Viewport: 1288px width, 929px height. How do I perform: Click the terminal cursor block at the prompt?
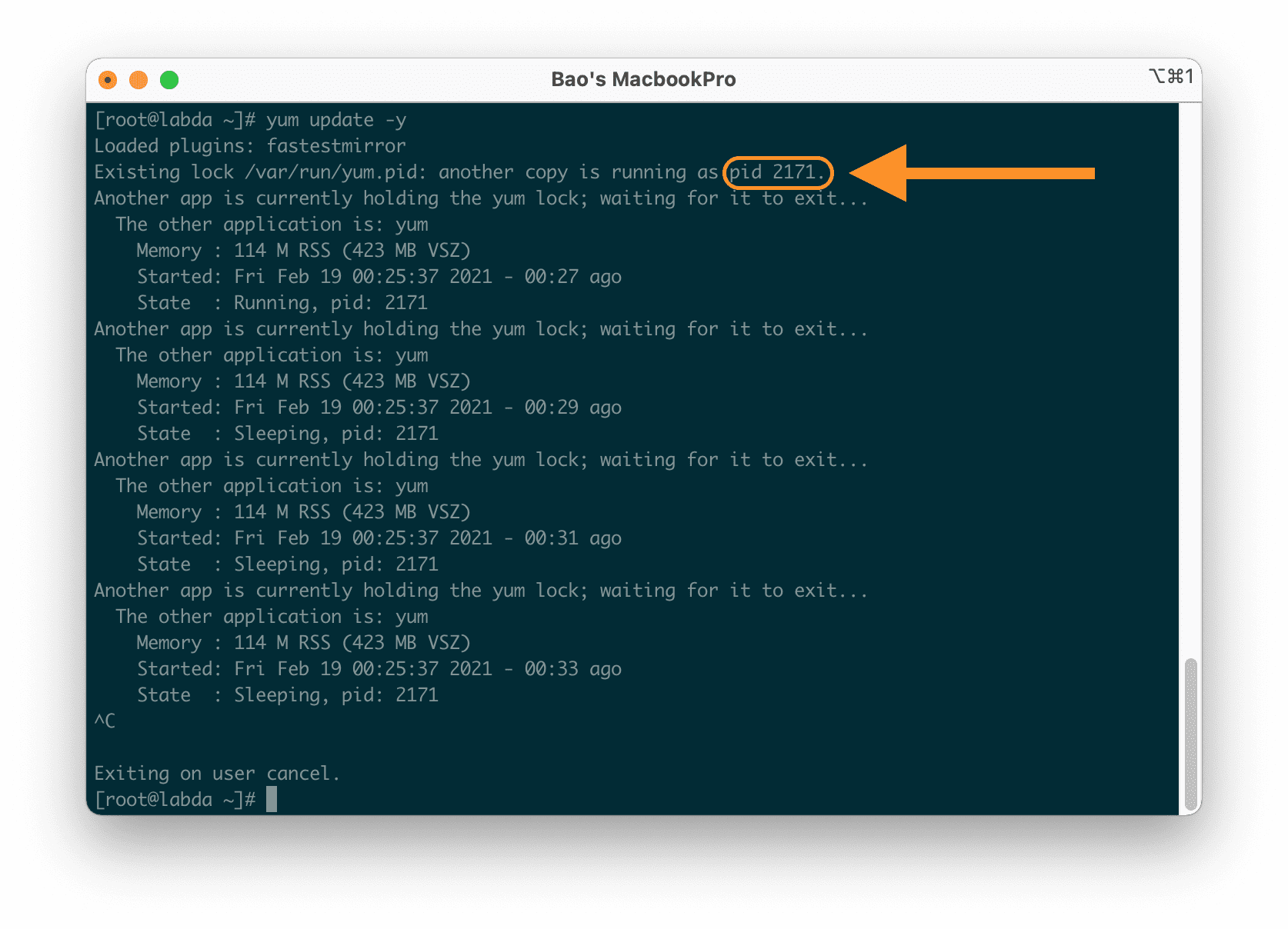click(x=273, y=799)
